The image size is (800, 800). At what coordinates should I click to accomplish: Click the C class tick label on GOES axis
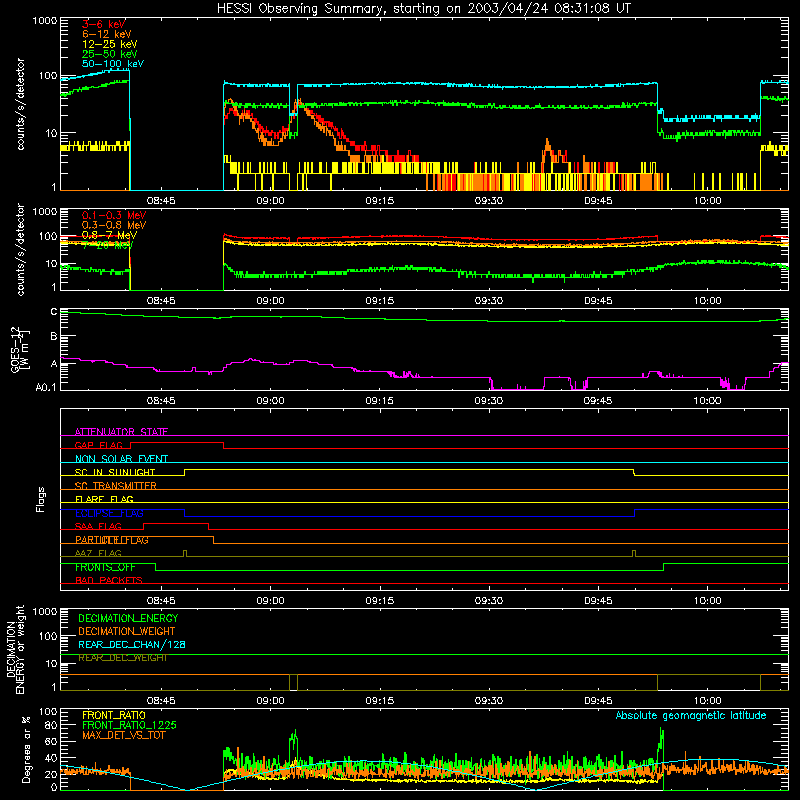(54, 312)
